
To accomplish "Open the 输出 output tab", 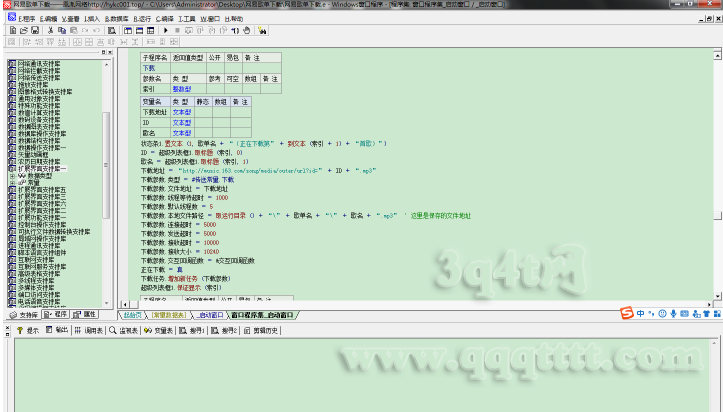I will click(57, 330).
